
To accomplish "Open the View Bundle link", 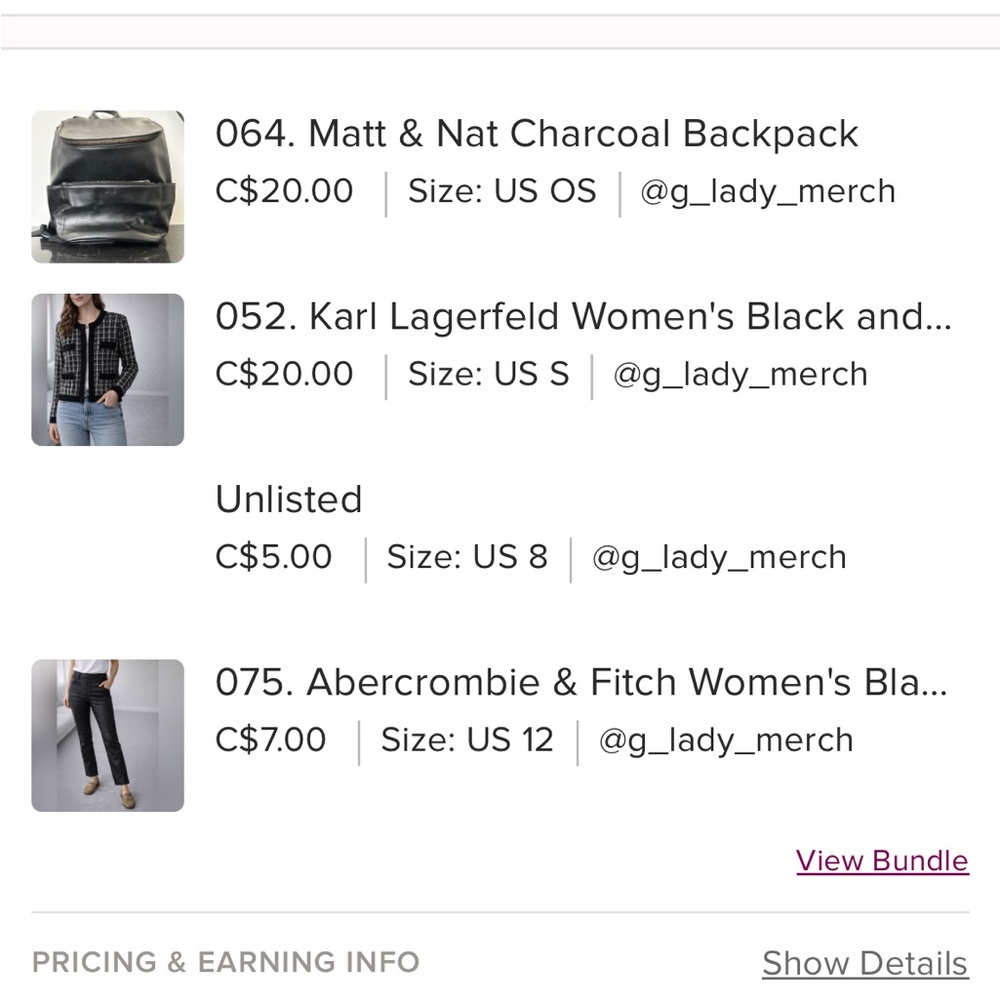I will pos(882,861).
